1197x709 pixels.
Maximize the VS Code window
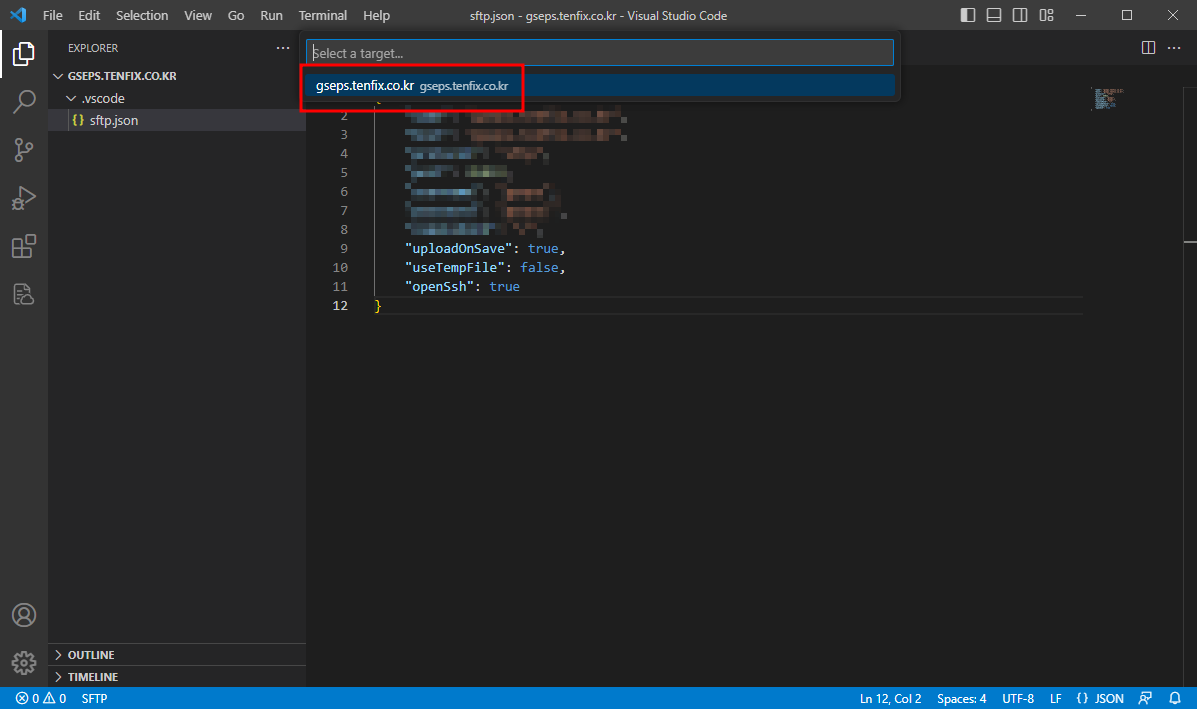tap(1127, 15)
